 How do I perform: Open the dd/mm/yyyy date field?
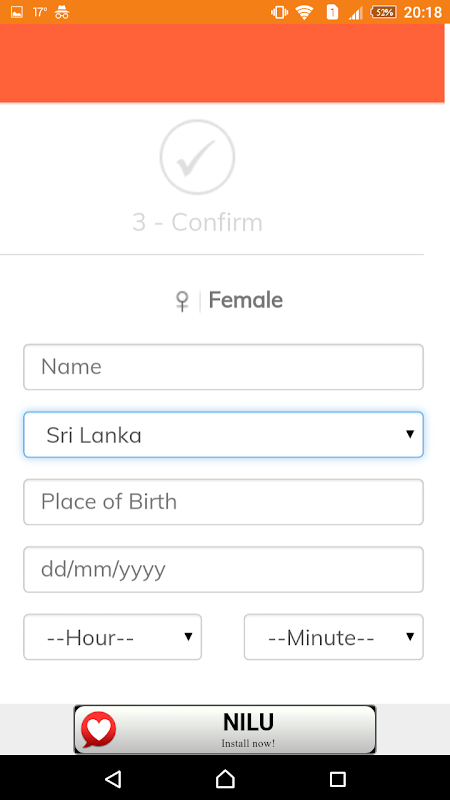coord(223,569)
